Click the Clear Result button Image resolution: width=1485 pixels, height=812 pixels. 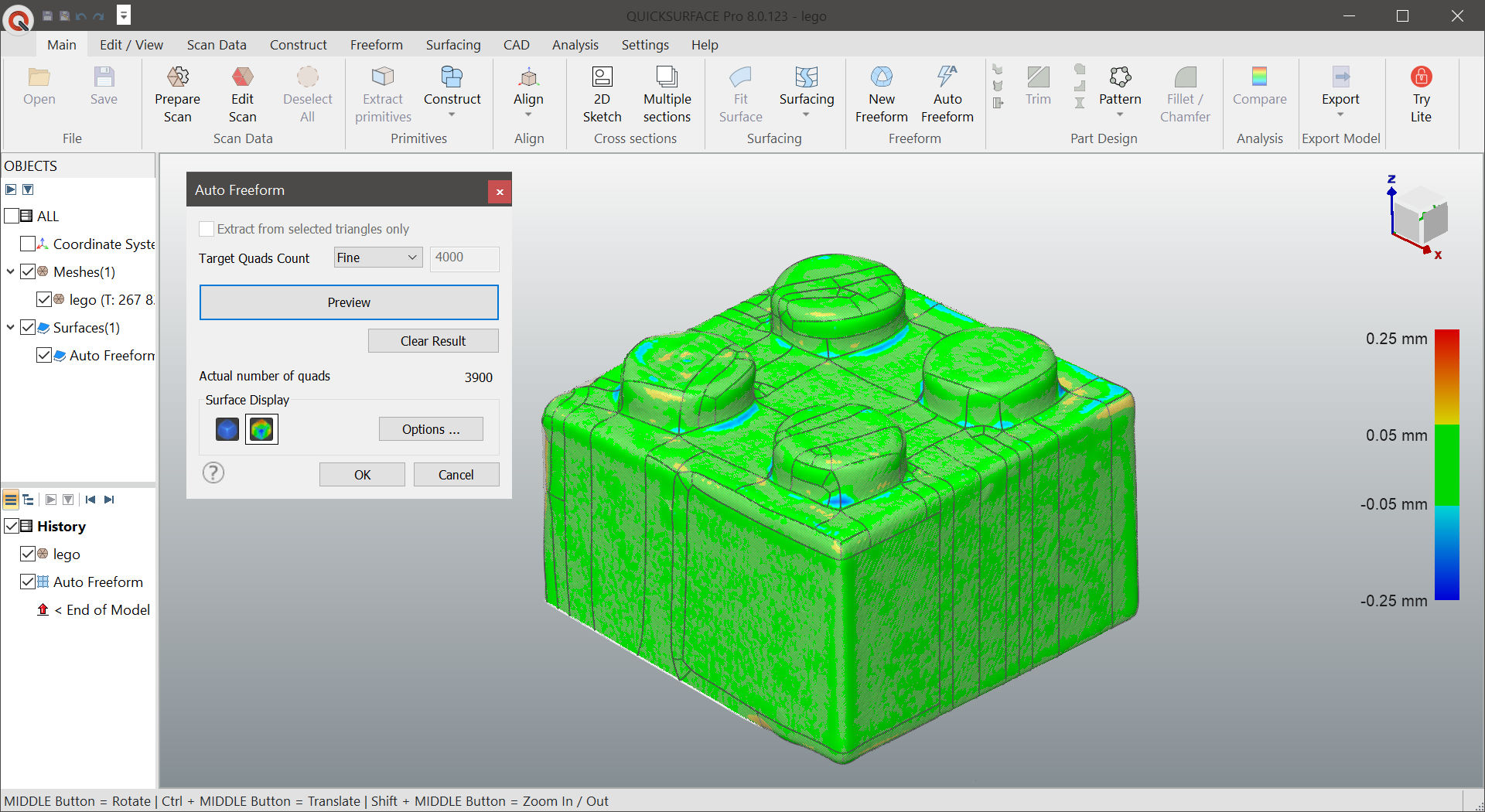coord(433,341)
